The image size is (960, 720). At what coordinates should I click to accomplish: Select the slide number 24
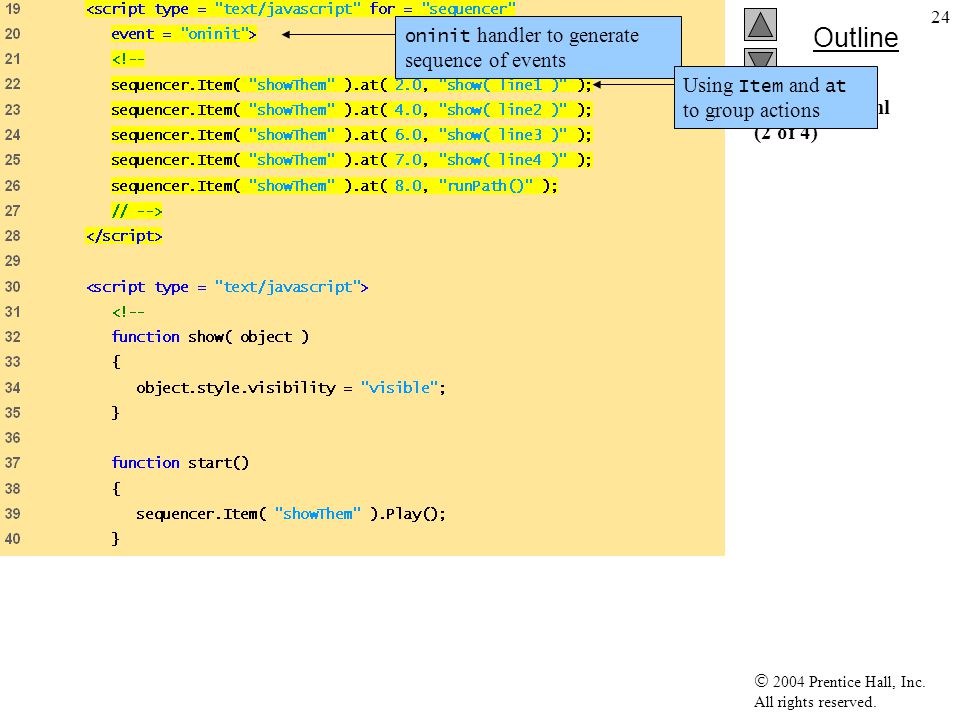coord(940,17)
